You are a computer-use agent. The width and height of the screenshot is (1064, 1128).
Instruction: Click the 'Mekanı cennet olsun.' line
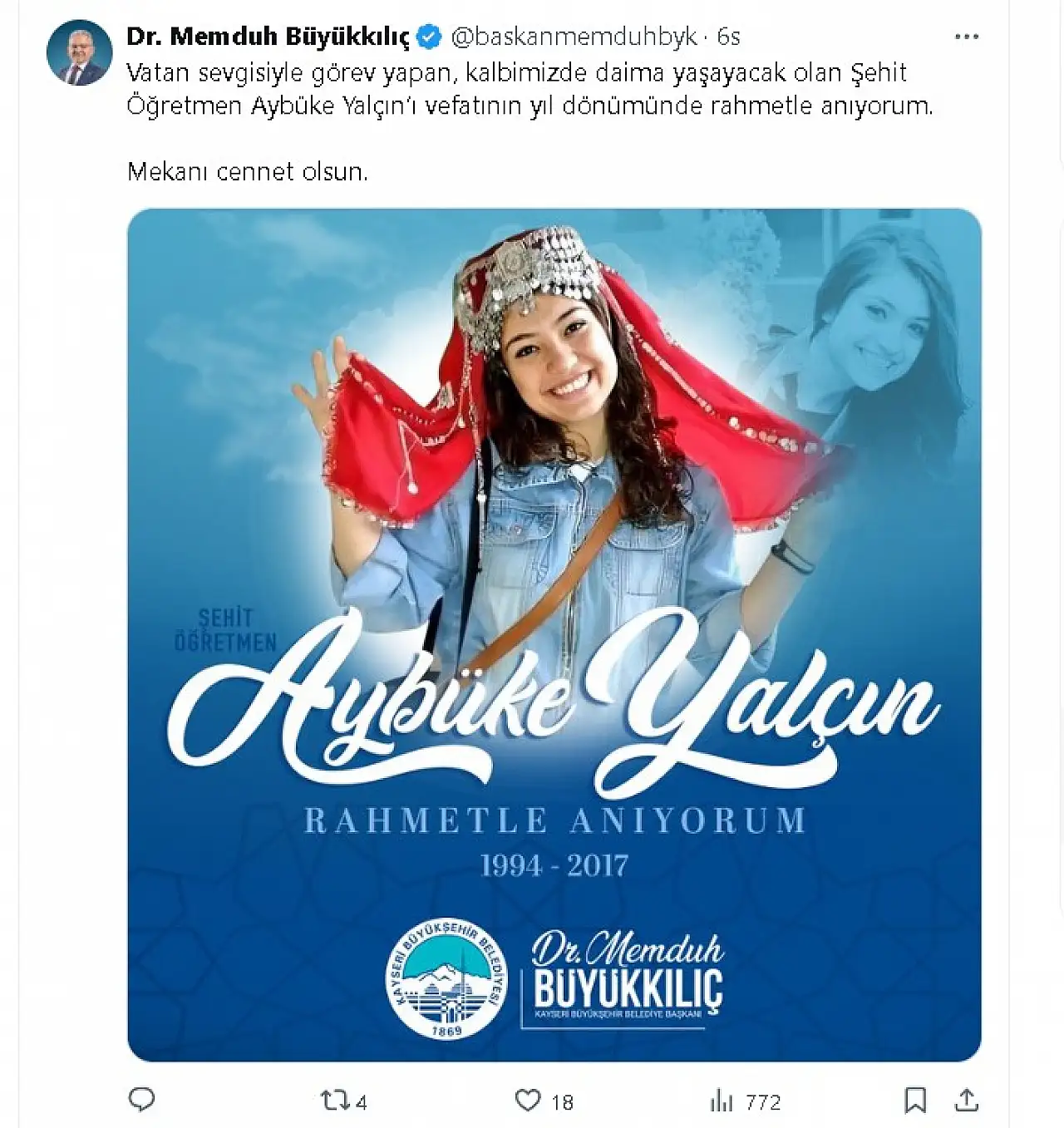tap(247, 171)
